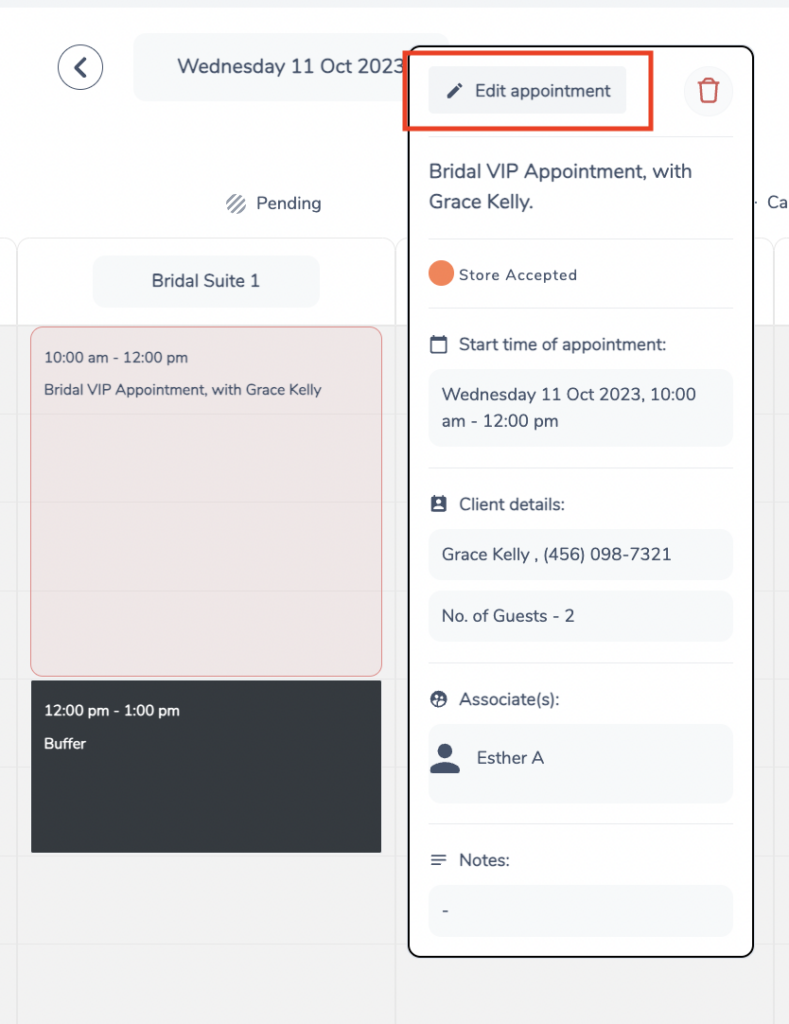Click the back arrow circle button
Viewport: 789px width, 1024px height.
coord(80,67)
